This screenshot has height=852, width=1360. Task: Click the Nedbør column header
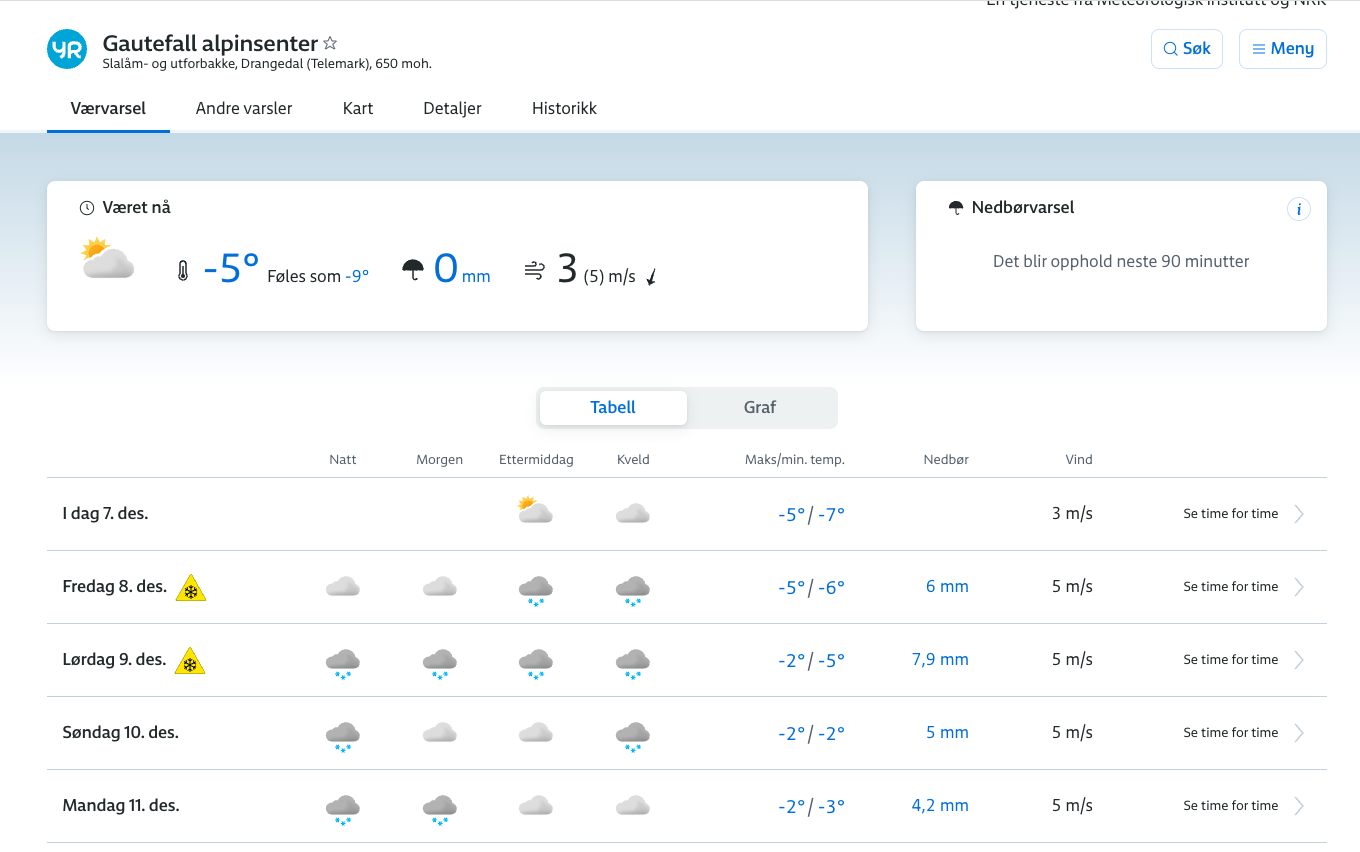point(946,460)
